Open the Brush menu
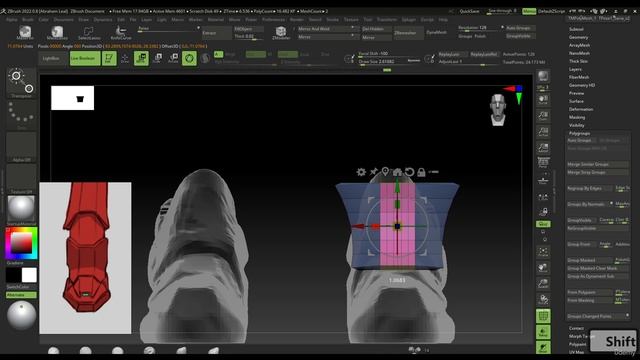The width and height of the screenshot is (640, 360). (28, 19)
